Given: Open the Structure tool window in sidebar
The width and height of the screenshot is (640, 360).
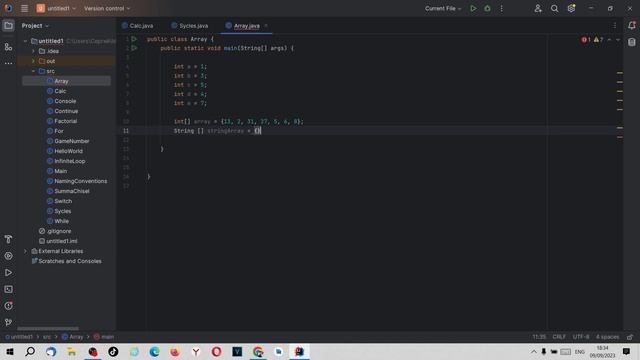Looking at the screenshot, I should point(8,47).
